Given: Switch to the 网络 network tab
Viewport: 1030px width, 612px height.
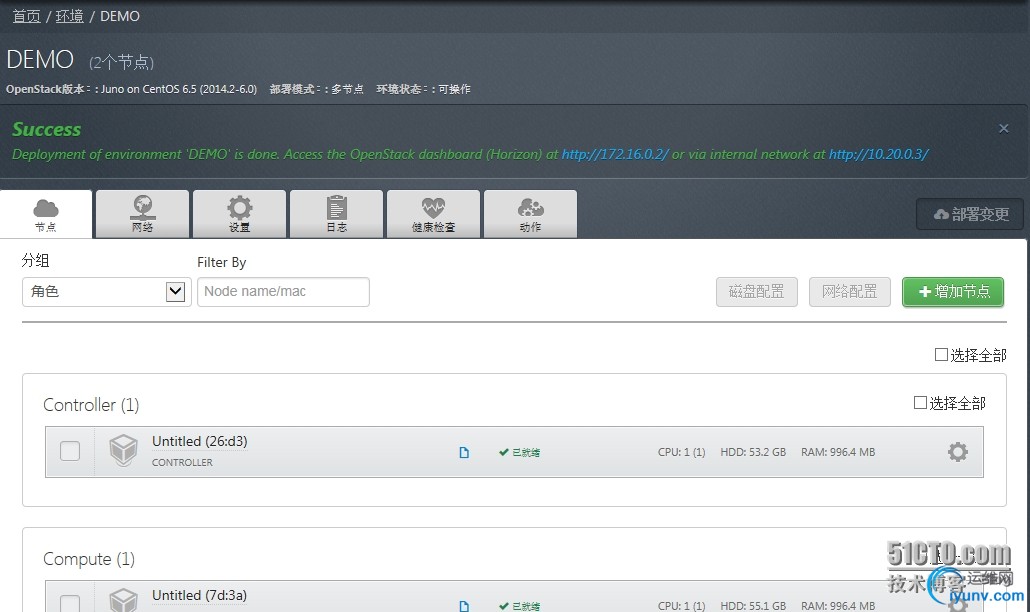Looking at the screenshot, I should (x=143, y=215).
